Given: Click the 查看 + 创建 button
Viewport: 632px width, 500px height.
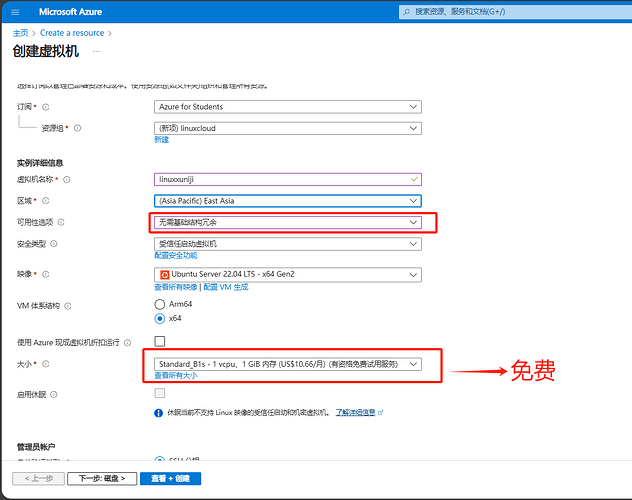Looking at the screenshot, I should tap(170, 478).
